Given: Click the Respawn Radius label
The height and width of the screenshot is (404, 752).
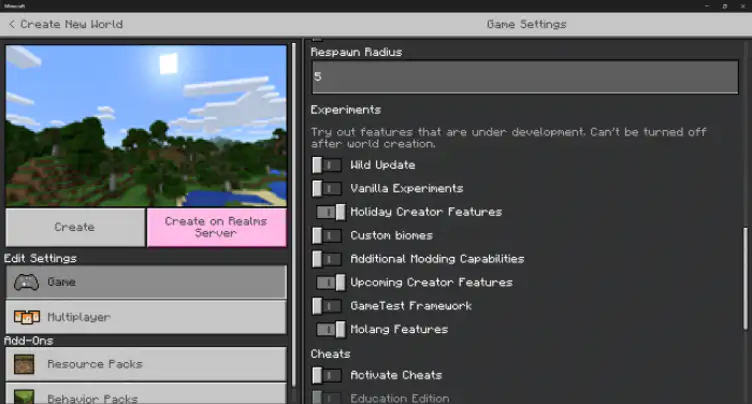Looking at the screenshot, I should 356,52.
